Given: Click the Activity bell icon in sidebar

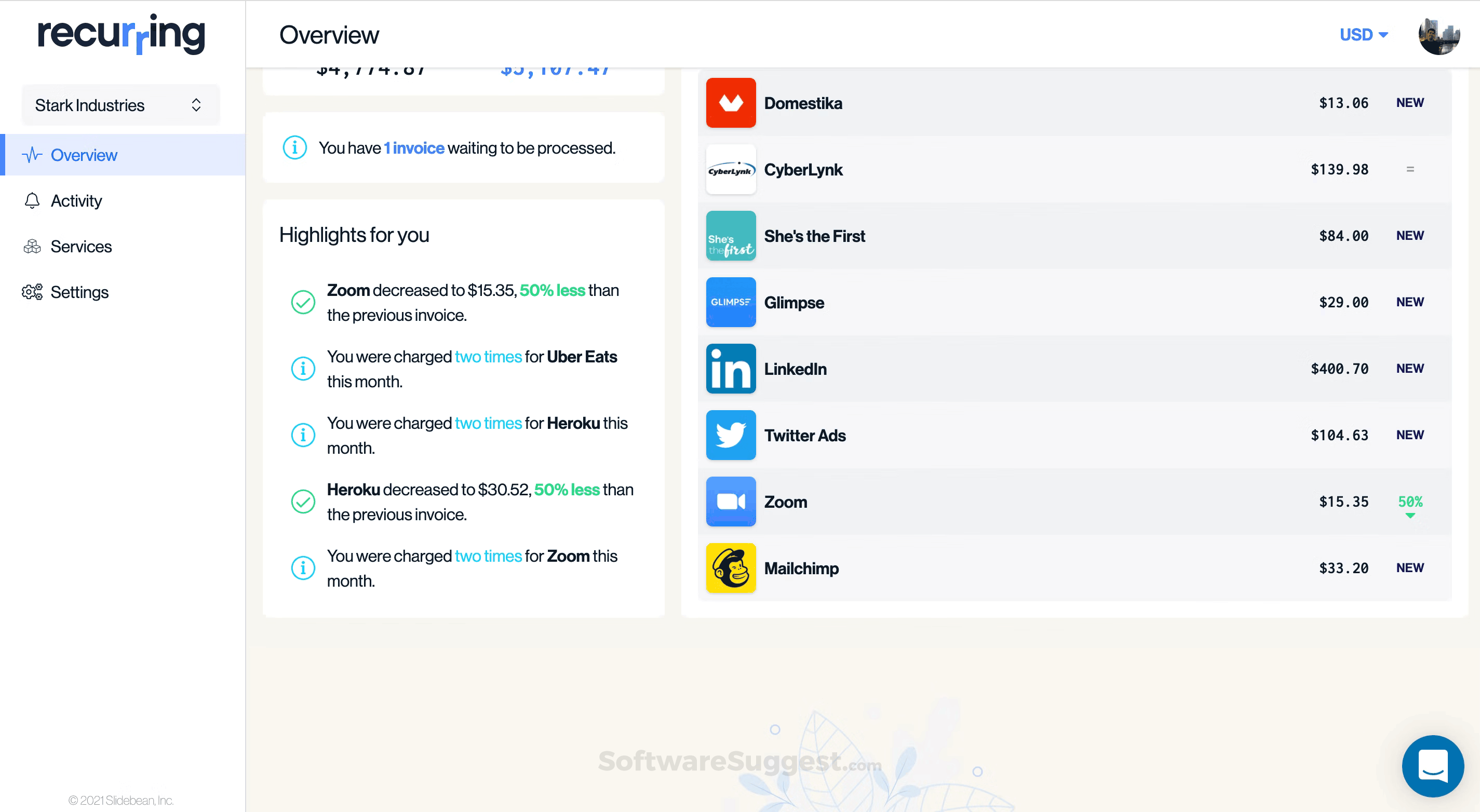Looking at the screenshot, I should [x=32, y=200].
